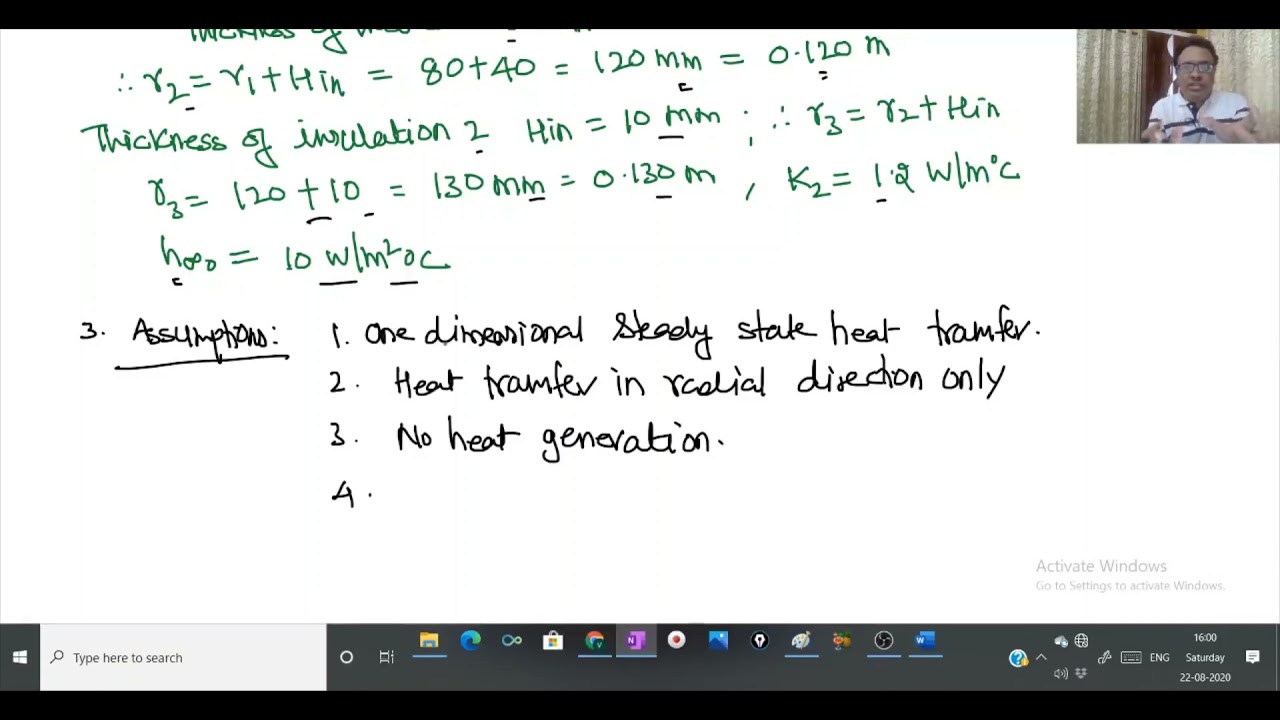Open Photos app from taskbar
Image resolution: width=1280 pixels, height=720 pixels.
tap(718, 641)
